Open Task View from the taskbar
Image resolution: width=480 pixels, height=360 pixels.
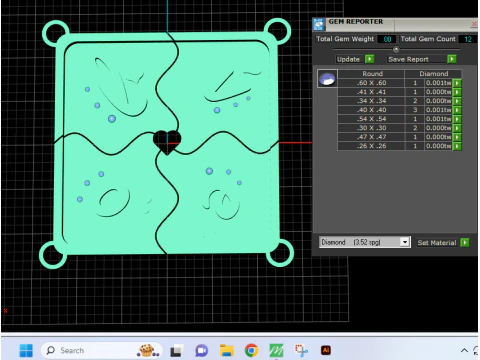pos(176,351)
